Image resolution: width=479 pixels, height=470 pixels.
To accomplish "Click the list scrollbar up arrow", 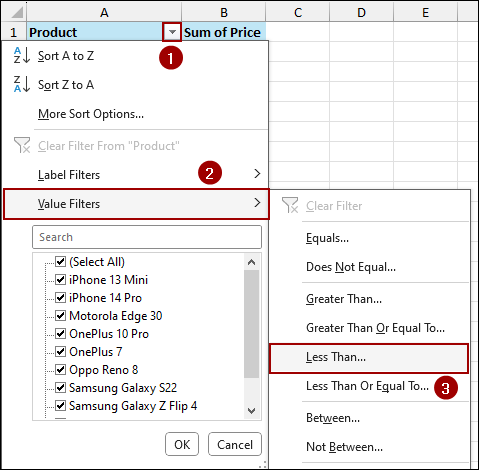I will pyautogui.click(x=252, y=262).
